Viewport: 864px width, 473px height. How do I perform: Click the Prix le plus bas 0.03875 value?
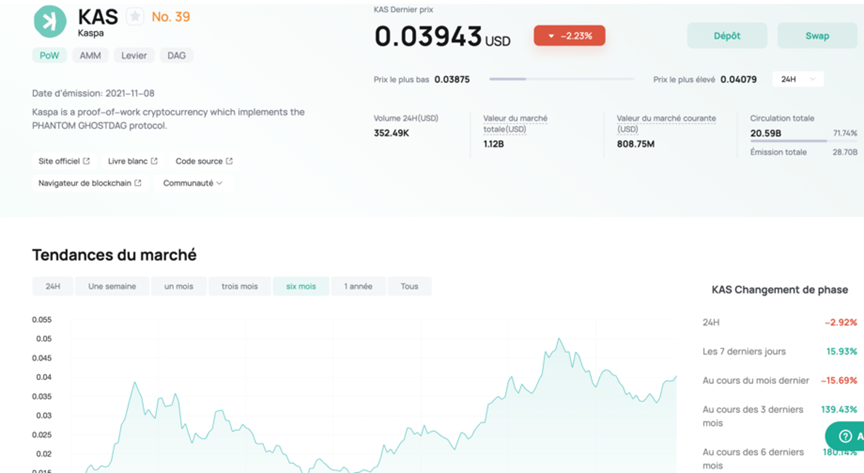[x=452, y=79]
